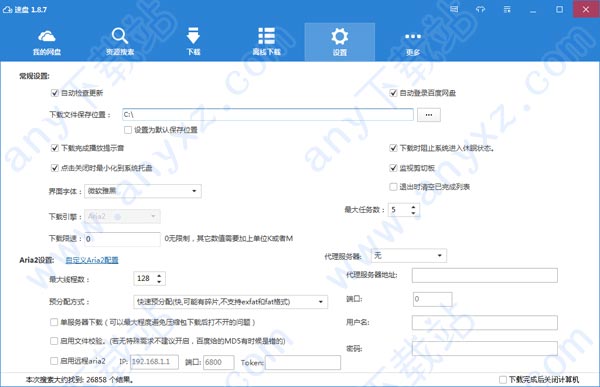Open 我的网盘 cloud icon tab
Image resolution: width=600 pixels, height=387 pixels.
pos(47,42)
